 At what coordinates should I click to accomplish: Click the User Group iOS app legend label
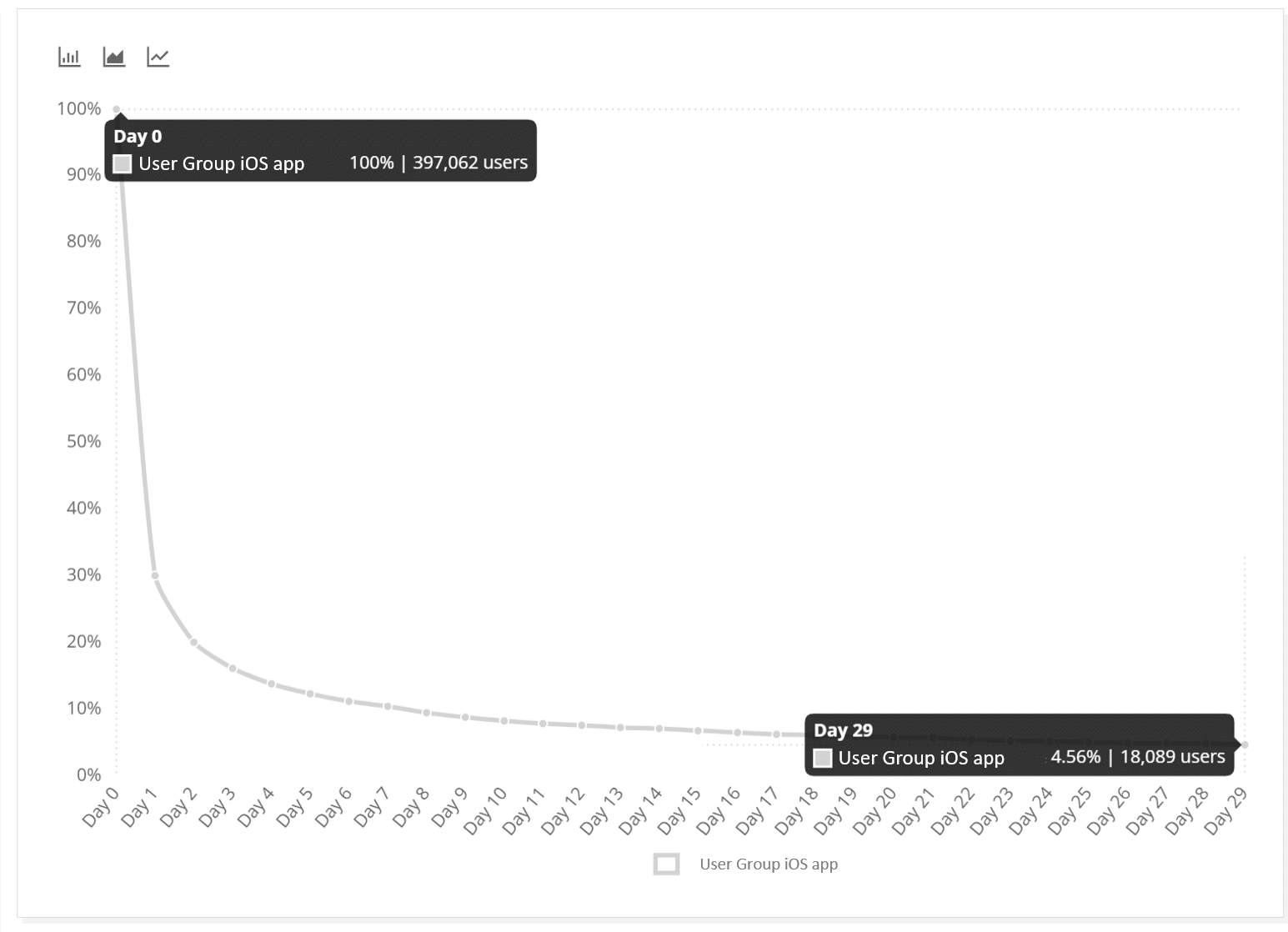pyautogui.click(x=769, y=864)
